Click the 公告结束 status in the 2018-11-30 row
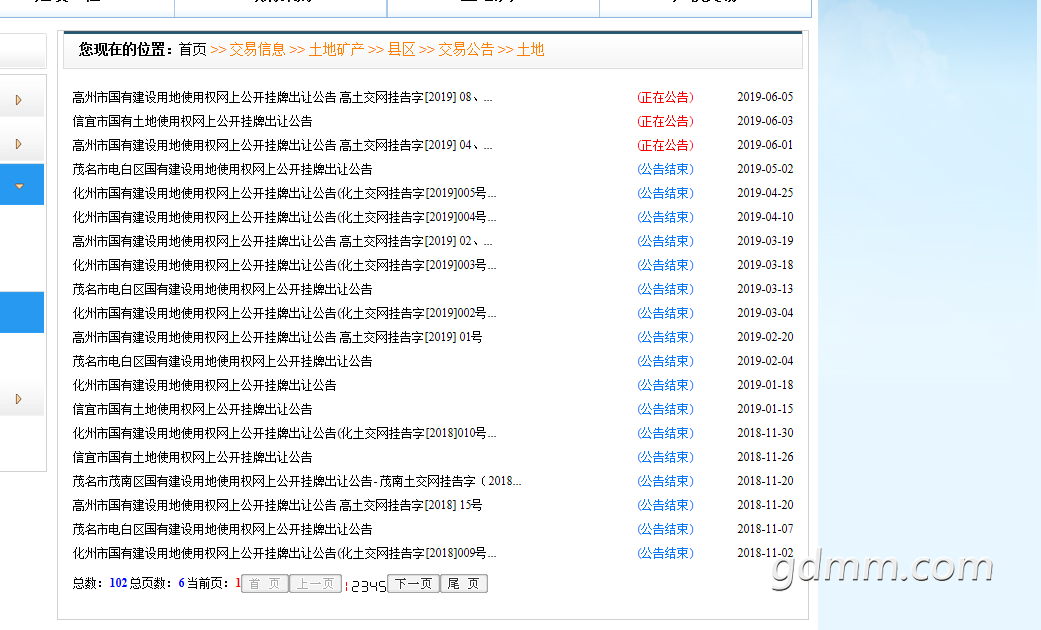Image resolution: width=1041 pixels, height=630 pixels. tap(665, 433)
